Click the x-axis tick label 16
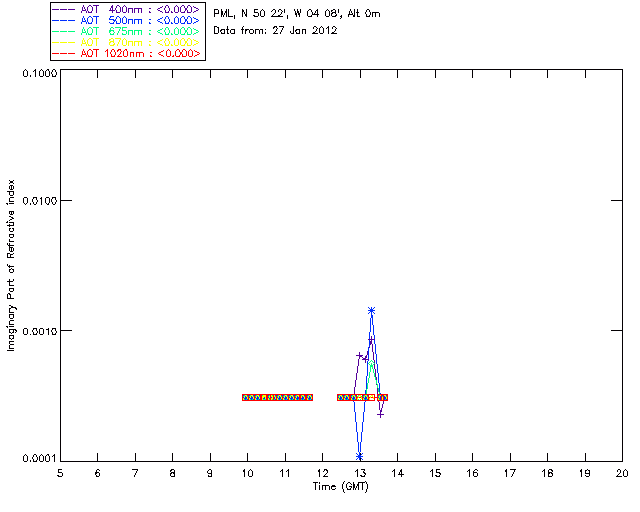This screenshot has width=640, height=512. 472,473
